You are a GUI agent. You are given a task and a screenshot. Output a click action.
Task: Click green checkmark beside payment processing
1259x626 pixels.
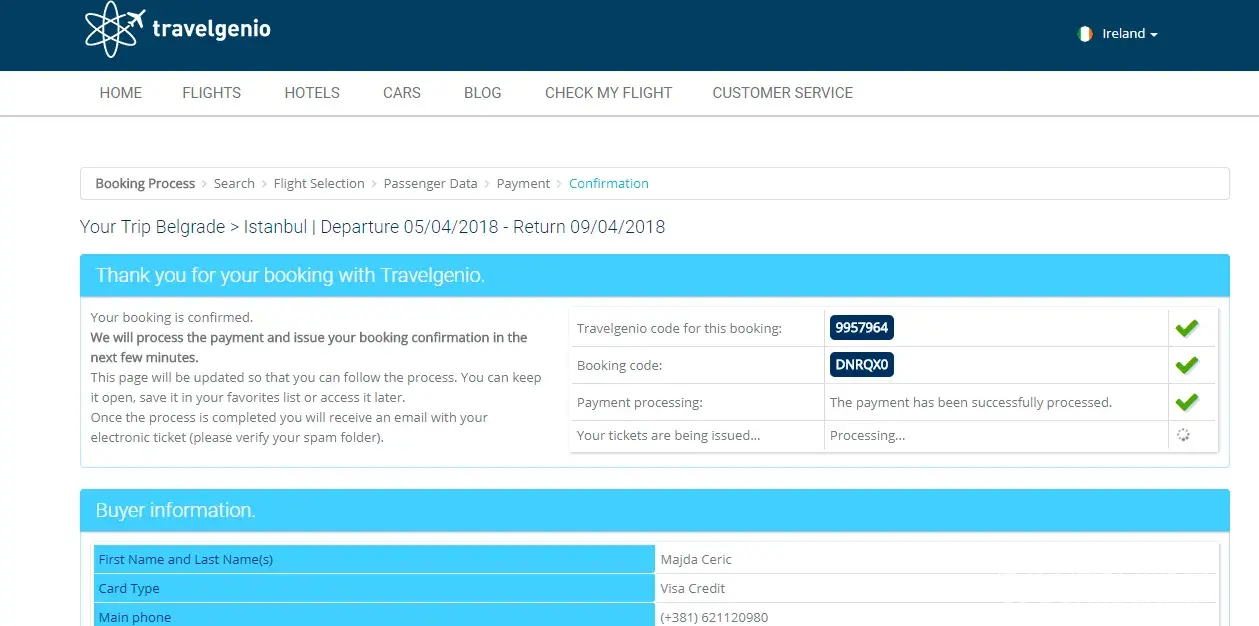(x=1186, y=403)
